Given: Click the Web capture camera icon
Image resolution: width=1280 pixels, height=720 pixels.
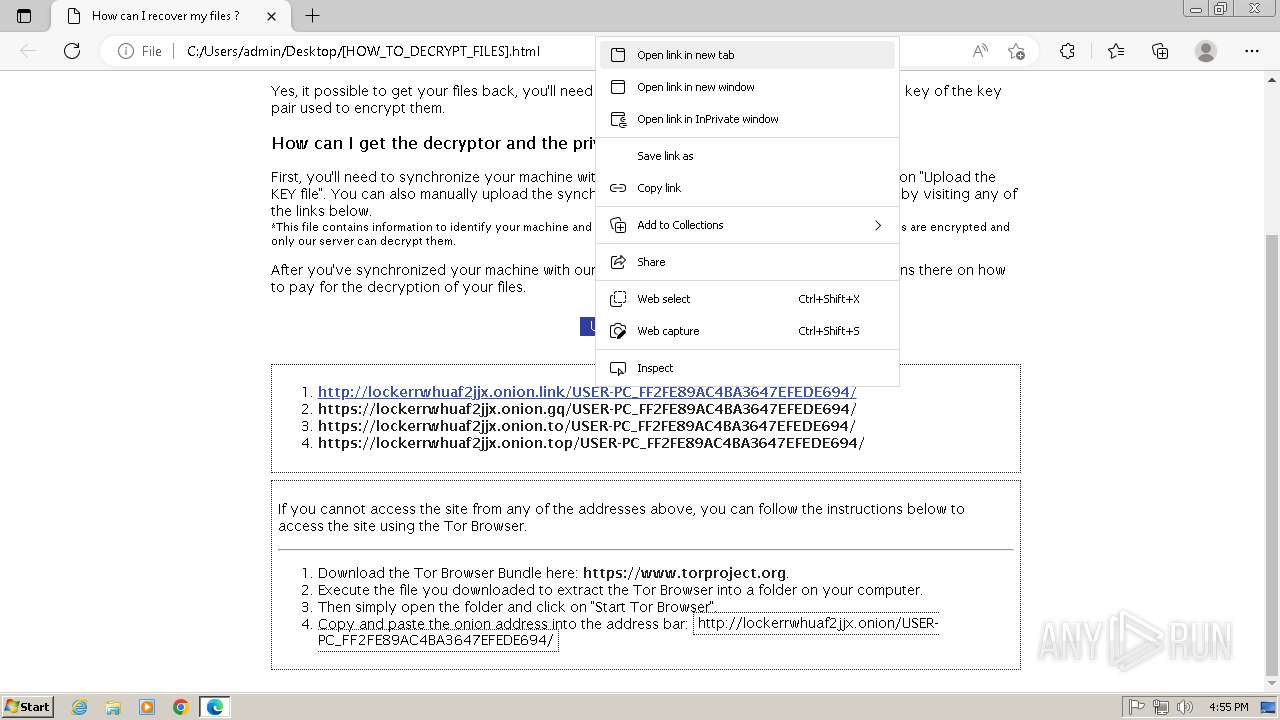Looking at the screenshot, I should tap(618, 331).
